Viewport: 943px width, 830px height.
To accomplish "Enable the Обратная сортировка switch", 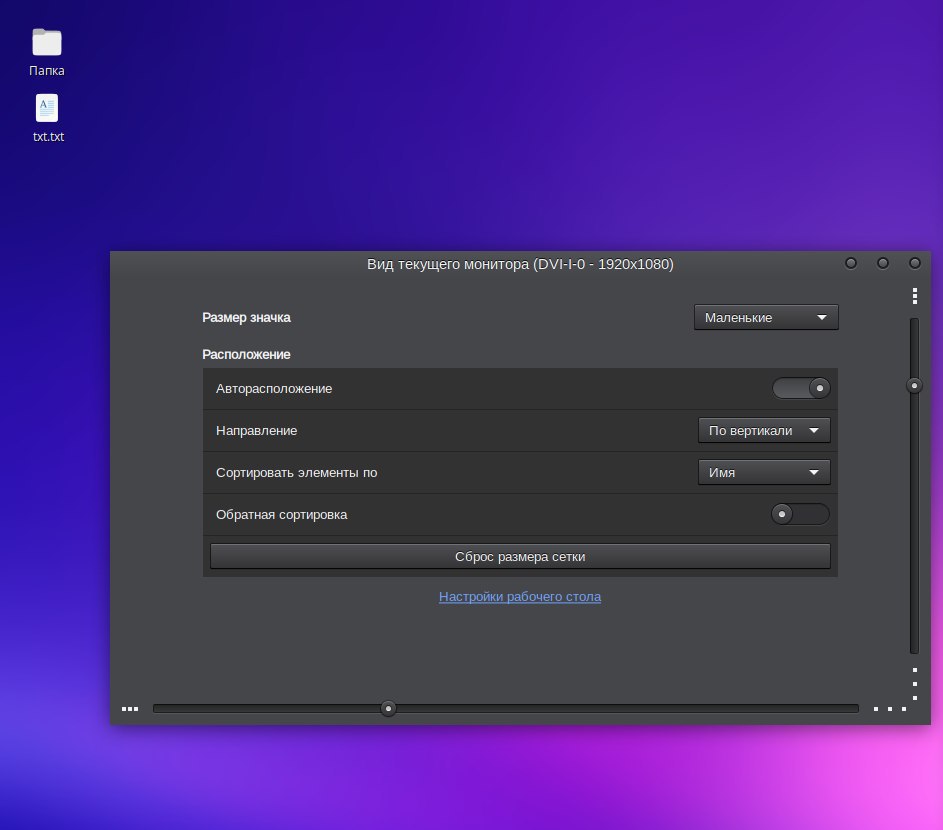I will tap(800, 514).
